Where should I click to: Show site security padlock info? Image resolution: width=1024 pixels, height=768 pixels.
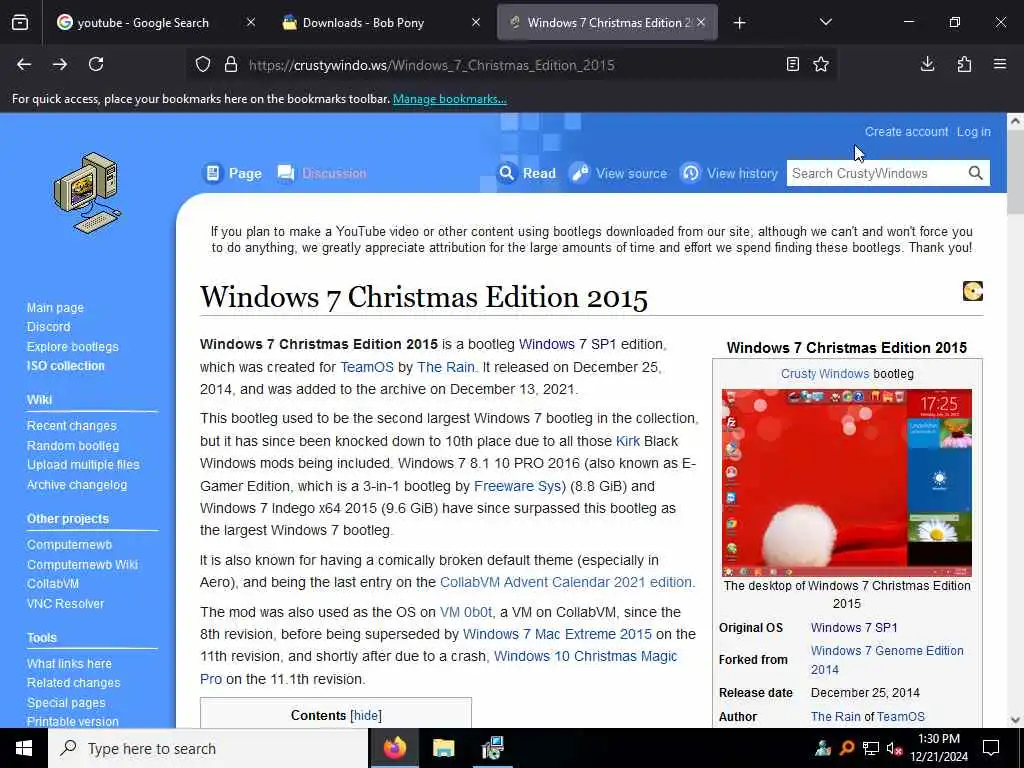[231, 65]
